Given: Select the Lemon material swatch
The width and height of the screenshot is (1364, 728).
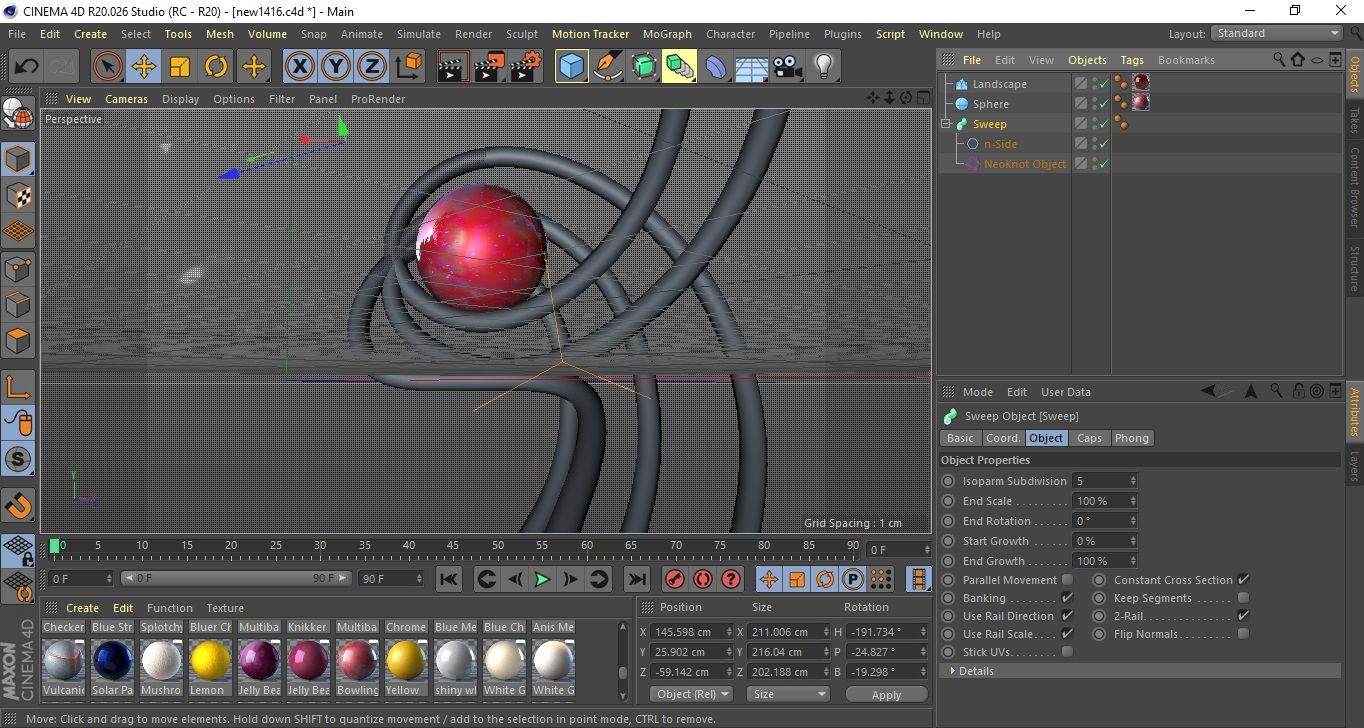Looking at the screenshot, I should point(210,660).
